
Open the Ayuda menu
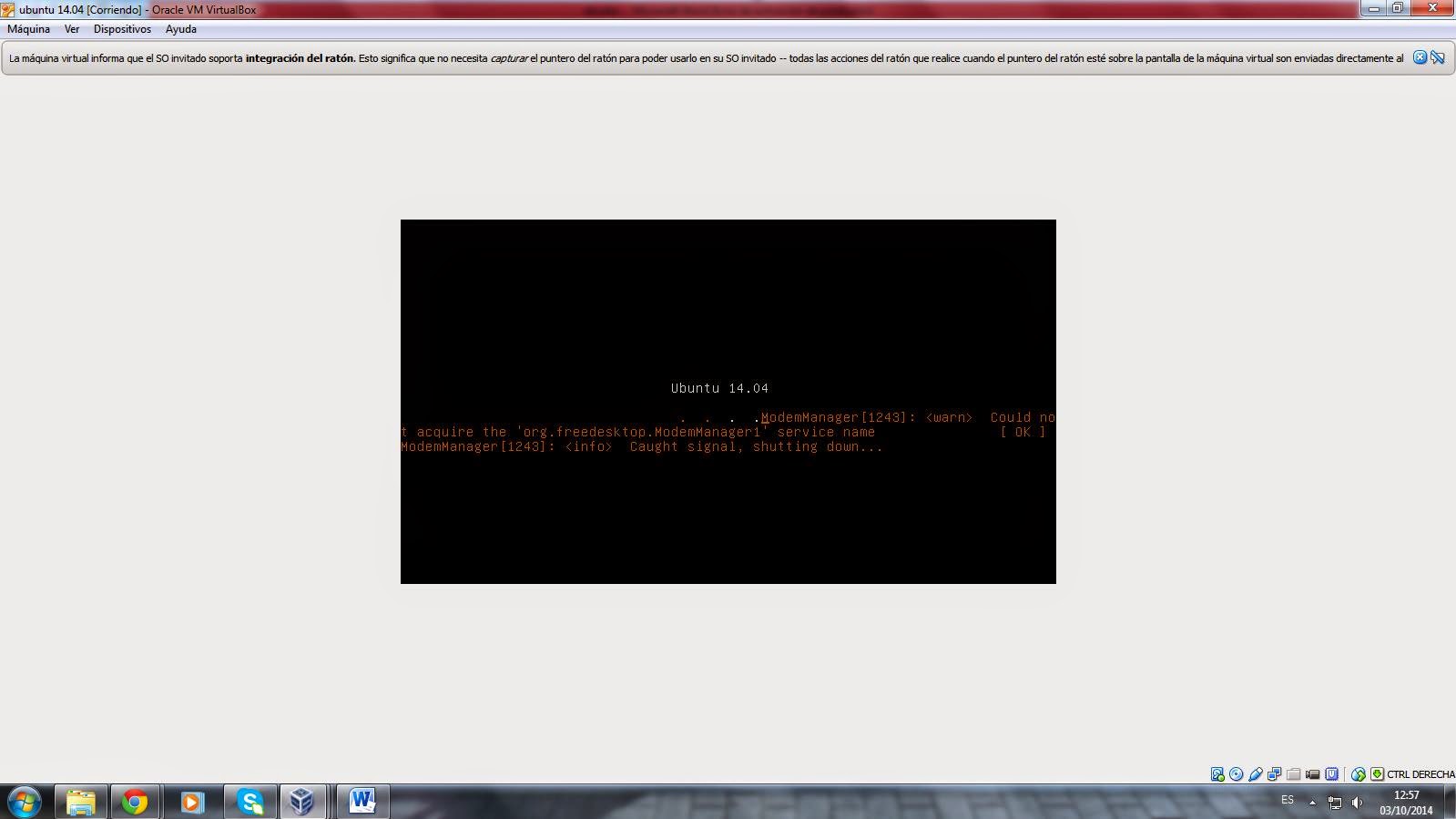point(181,29)
